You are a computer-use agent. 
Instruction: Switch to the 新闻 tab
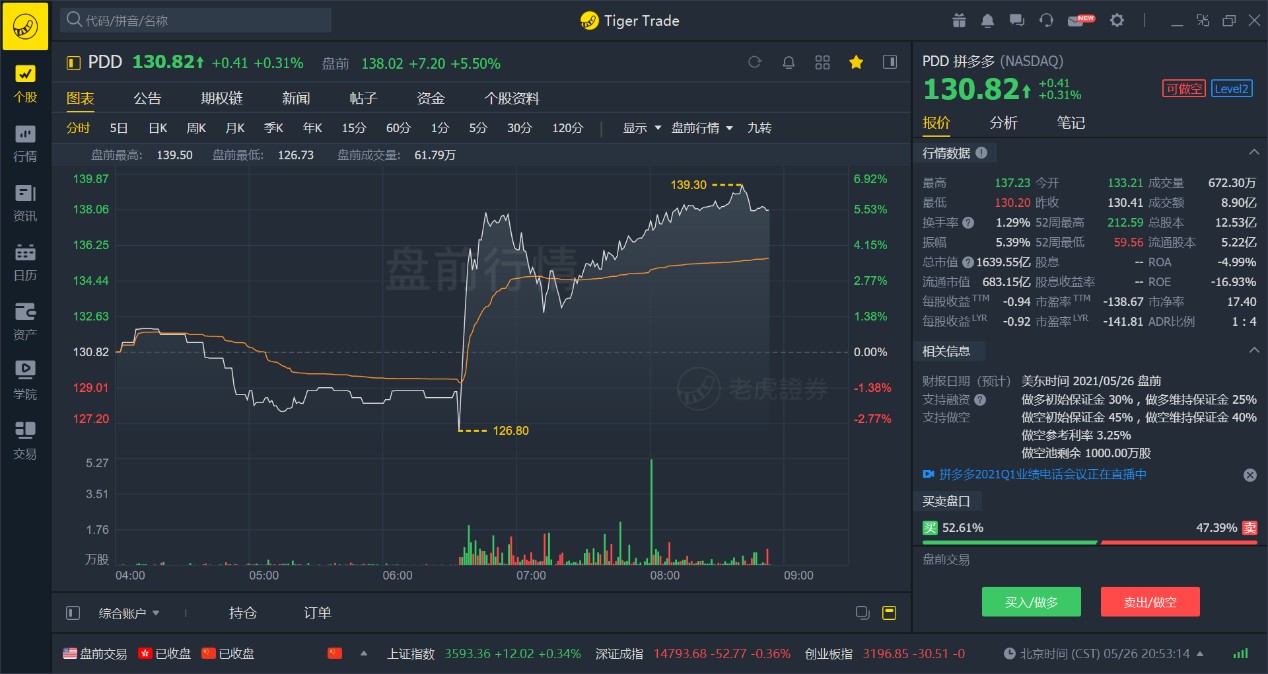tap(296, 98)
